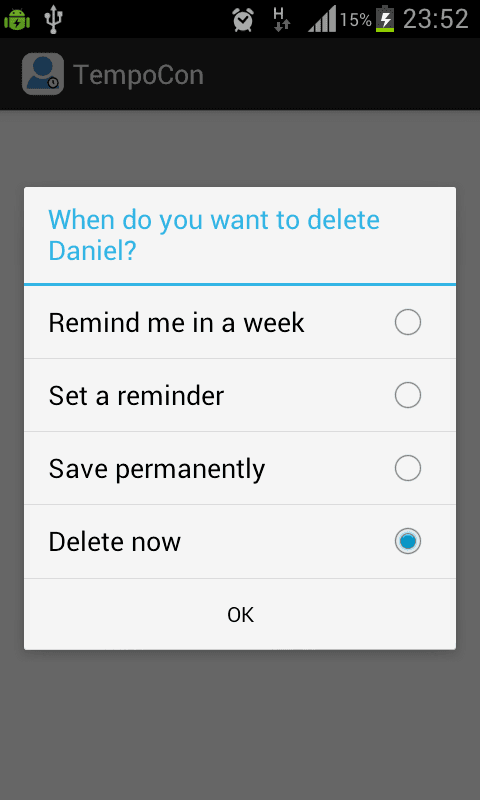Choose the Delete now option text
480x800 pixels.
(x=115, y=541)
